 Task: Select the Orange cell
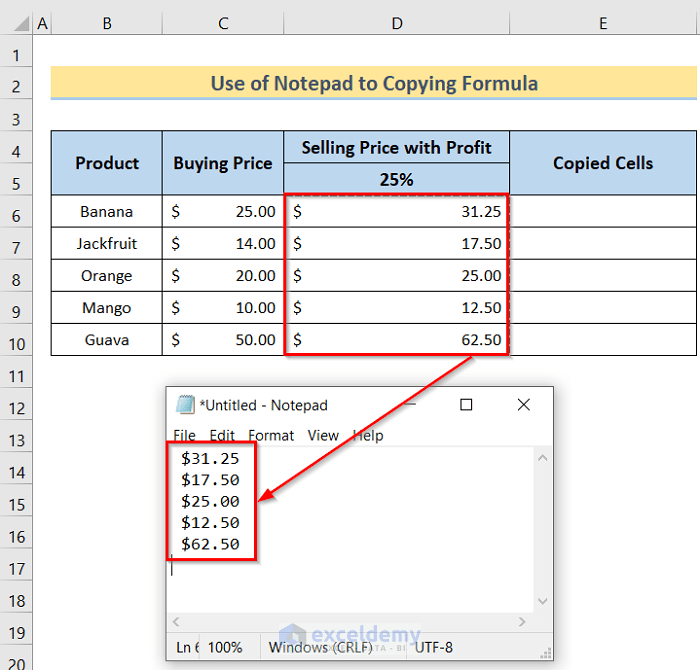[x=107, y=275]
